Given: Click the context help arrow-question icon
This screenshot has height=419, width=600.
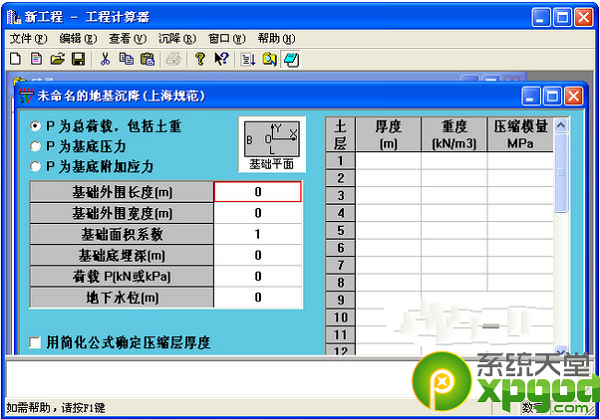Looking at the screenshot, I should coord(221,59).
